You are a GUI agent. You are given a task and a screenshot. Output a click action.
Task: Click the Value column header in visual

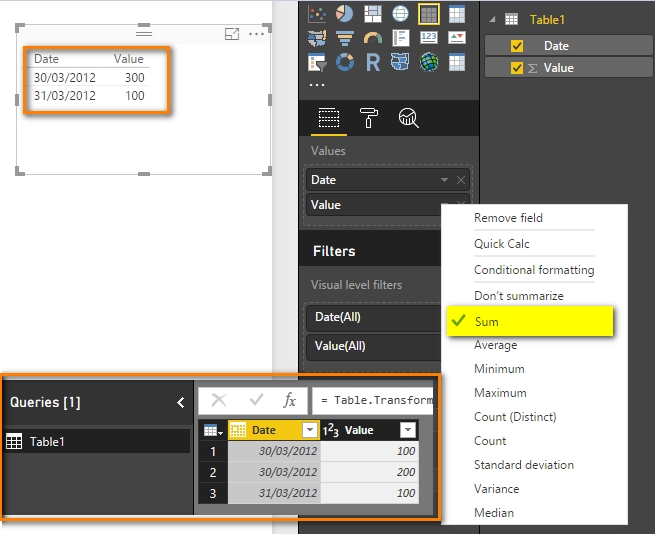[128, 59]
